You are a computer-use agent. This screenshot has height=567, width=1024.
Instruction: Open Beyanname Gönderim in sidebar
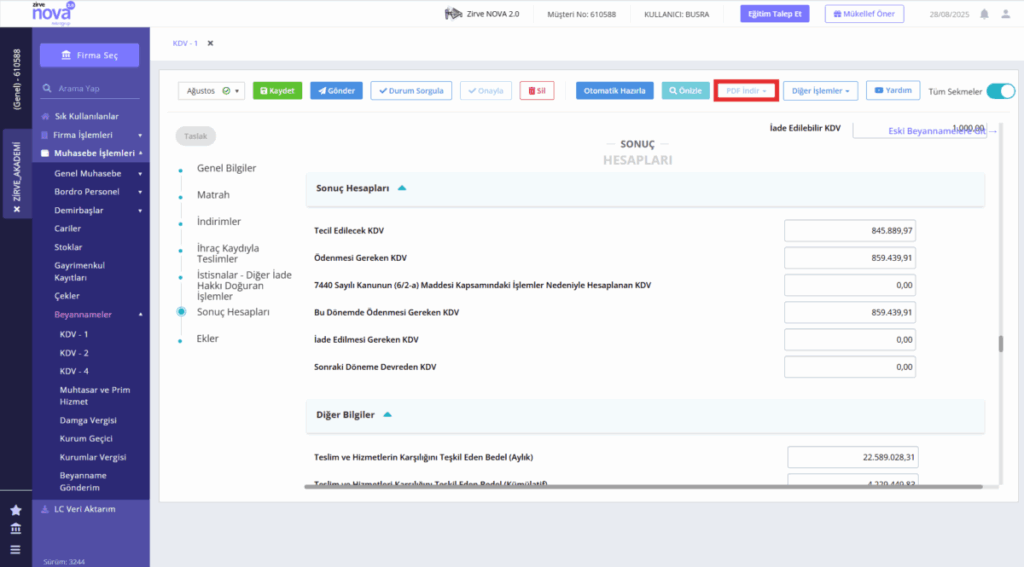pos(83,481)
